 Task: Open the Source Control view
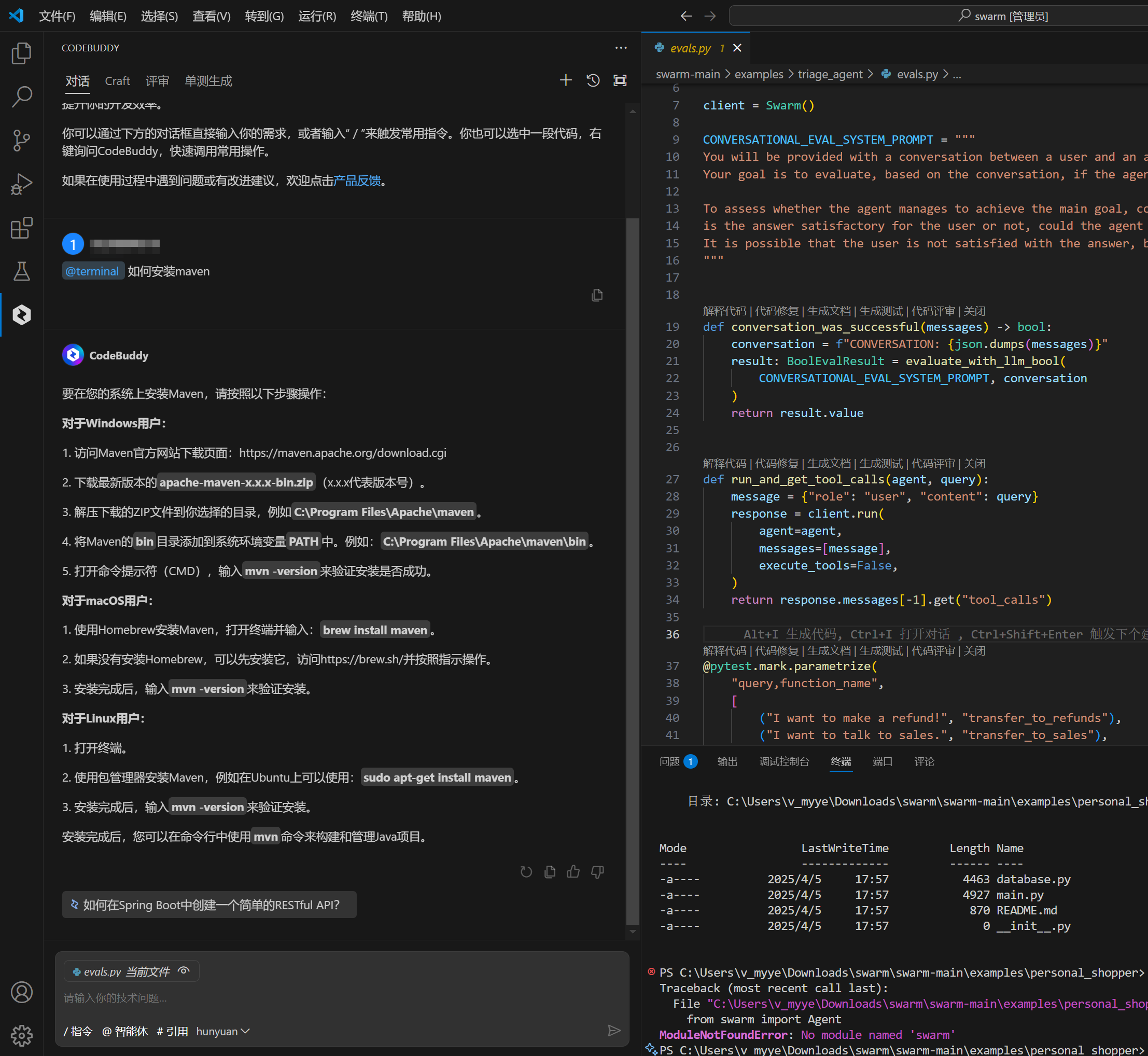pyautogui.click(x=21, y=140)
